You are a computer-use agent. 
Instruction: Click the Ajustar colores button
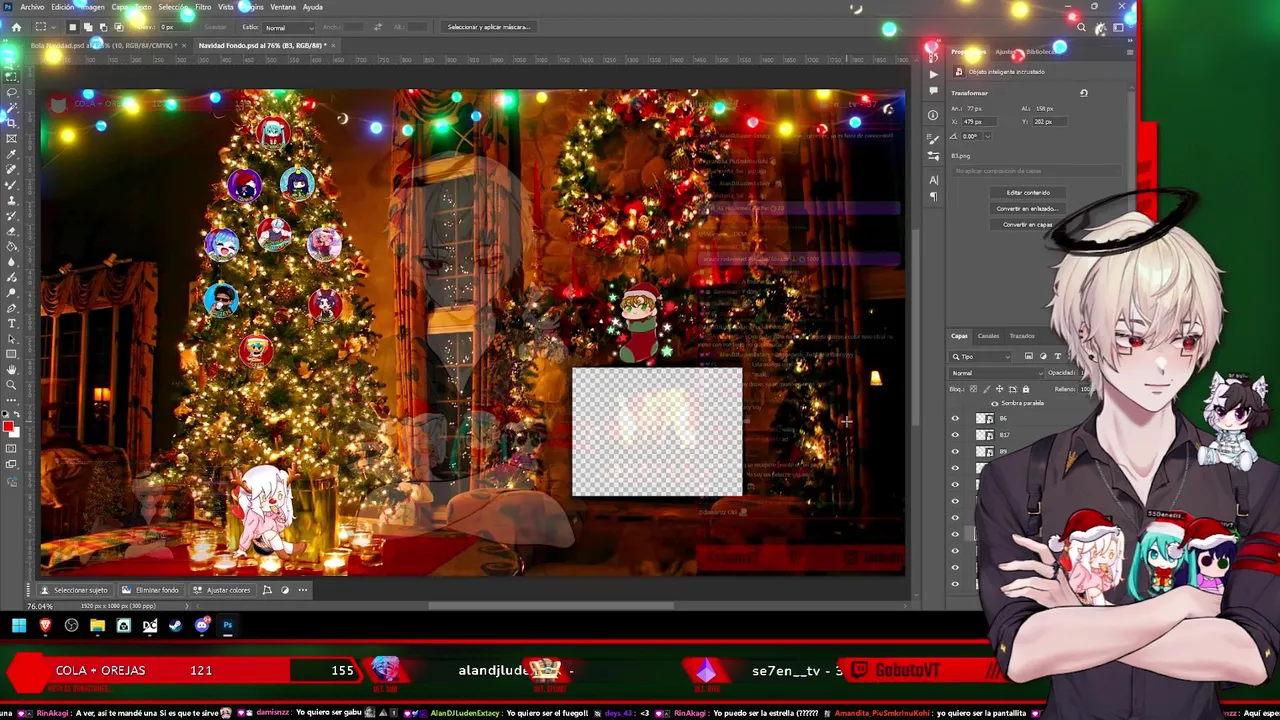[x=222, y=590]
